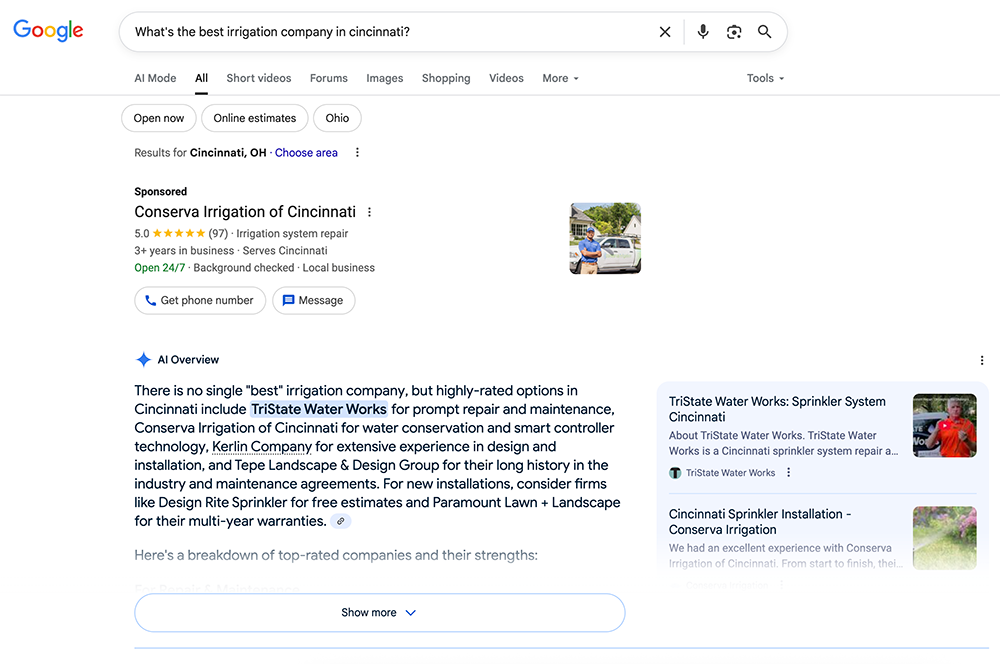Click the phone icon in Get phone number
The width and height of the screenshot is (1000, 664).
151,300
